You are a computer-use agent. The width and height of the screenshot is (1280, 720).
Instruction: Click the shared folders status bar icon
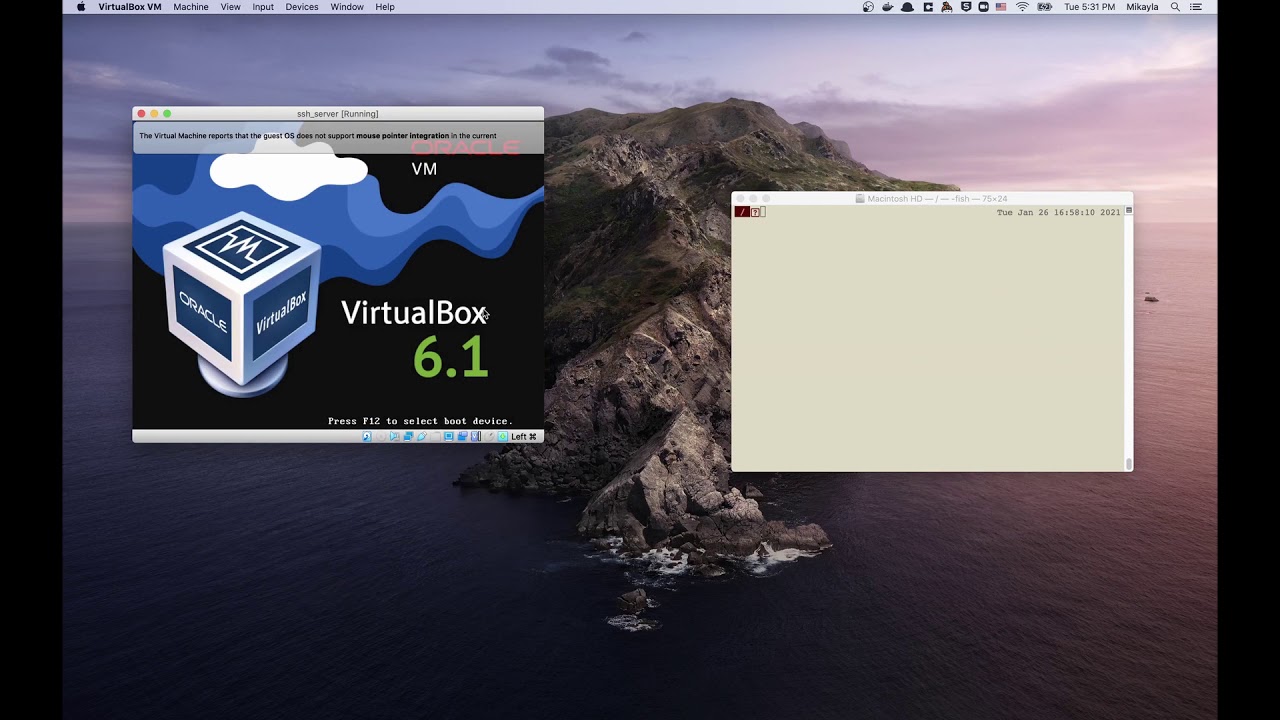(x=435, y=436)
